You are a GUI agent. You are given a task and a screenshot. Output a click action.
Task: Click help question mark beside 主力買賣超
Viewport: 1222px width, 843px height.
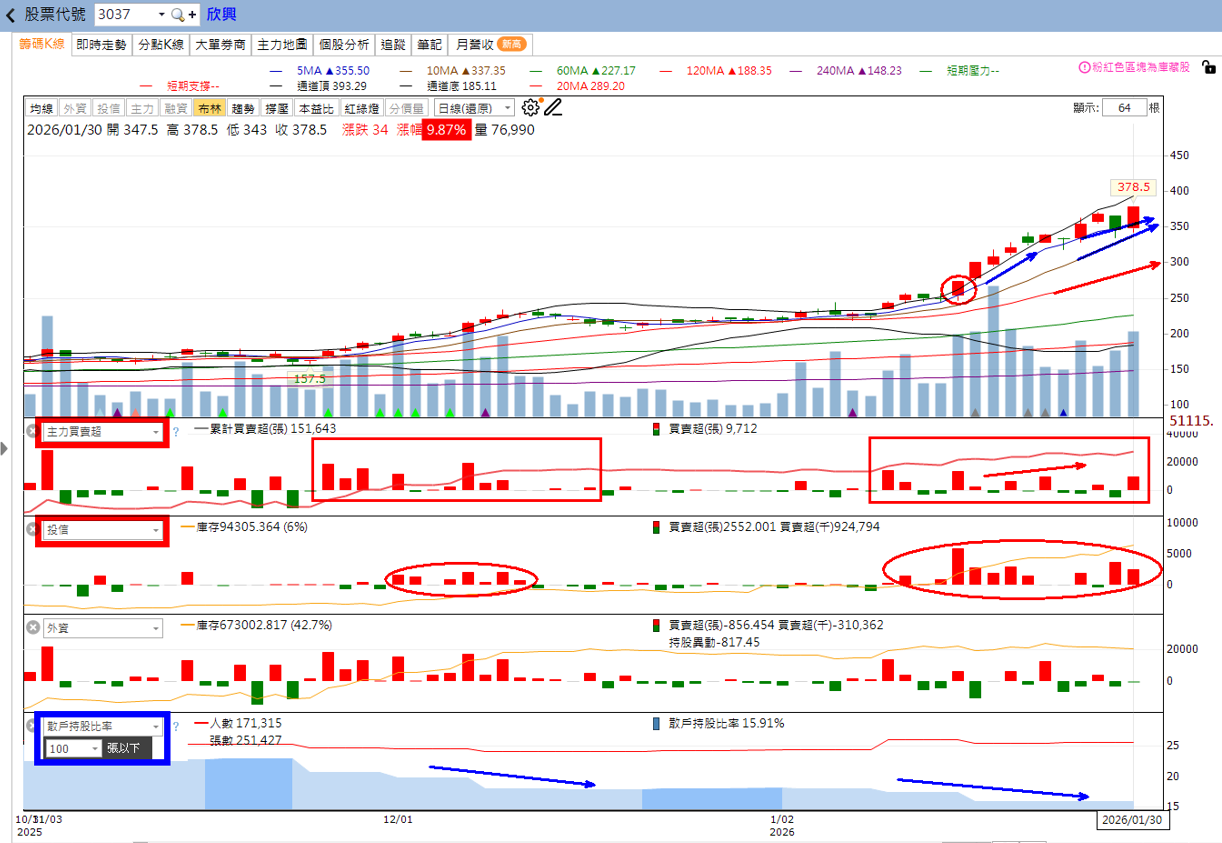(175, 432)
